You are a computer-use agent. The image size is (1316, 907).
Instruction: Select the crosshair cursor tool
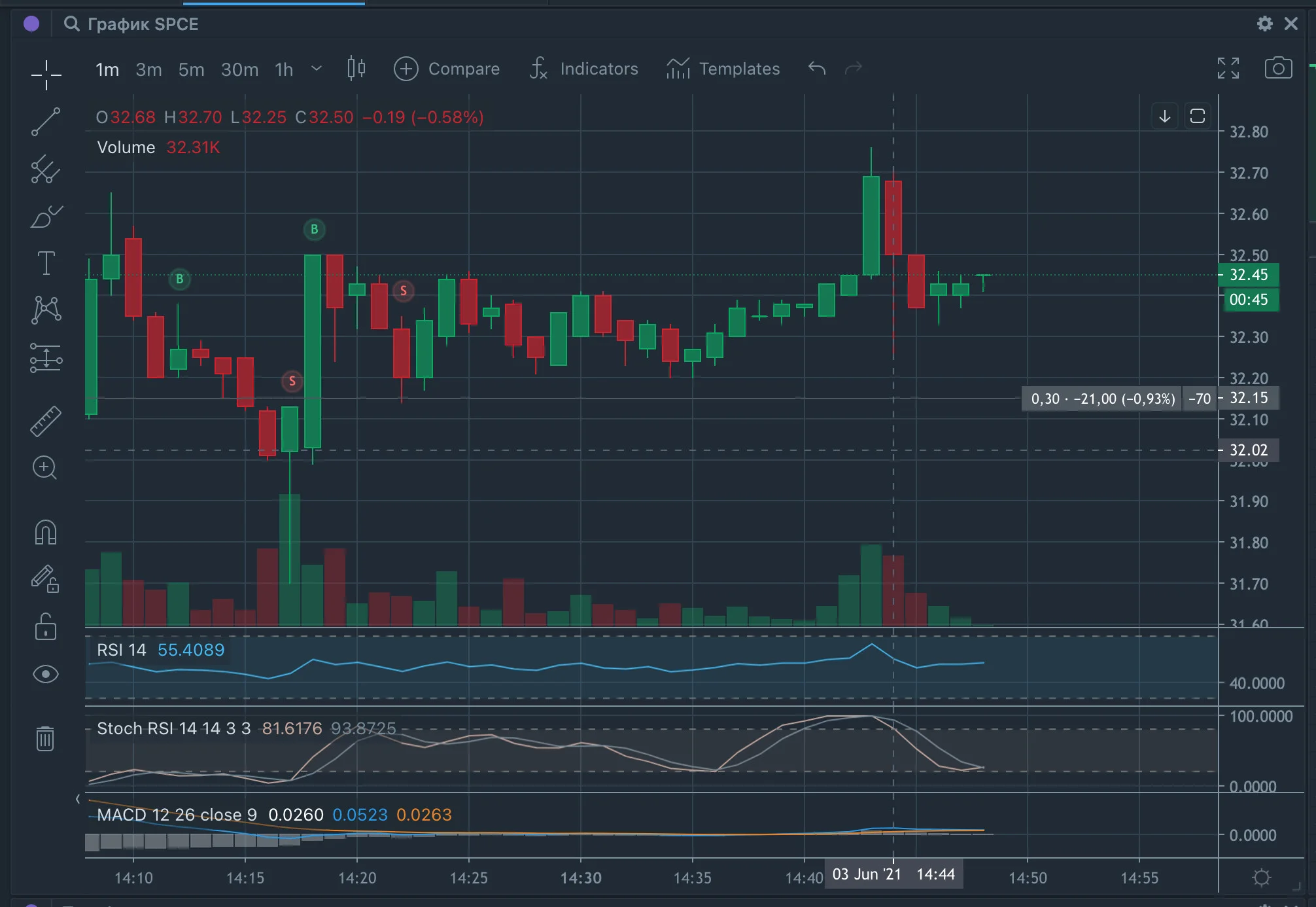pos(46,75)
